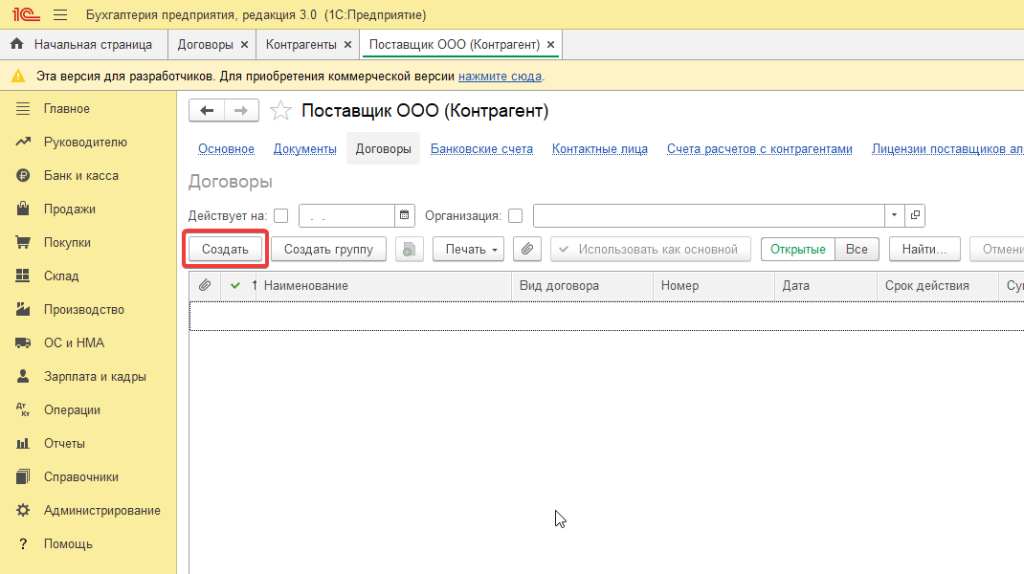Switch to the Контрагенты tab

(x=301, y=45)
